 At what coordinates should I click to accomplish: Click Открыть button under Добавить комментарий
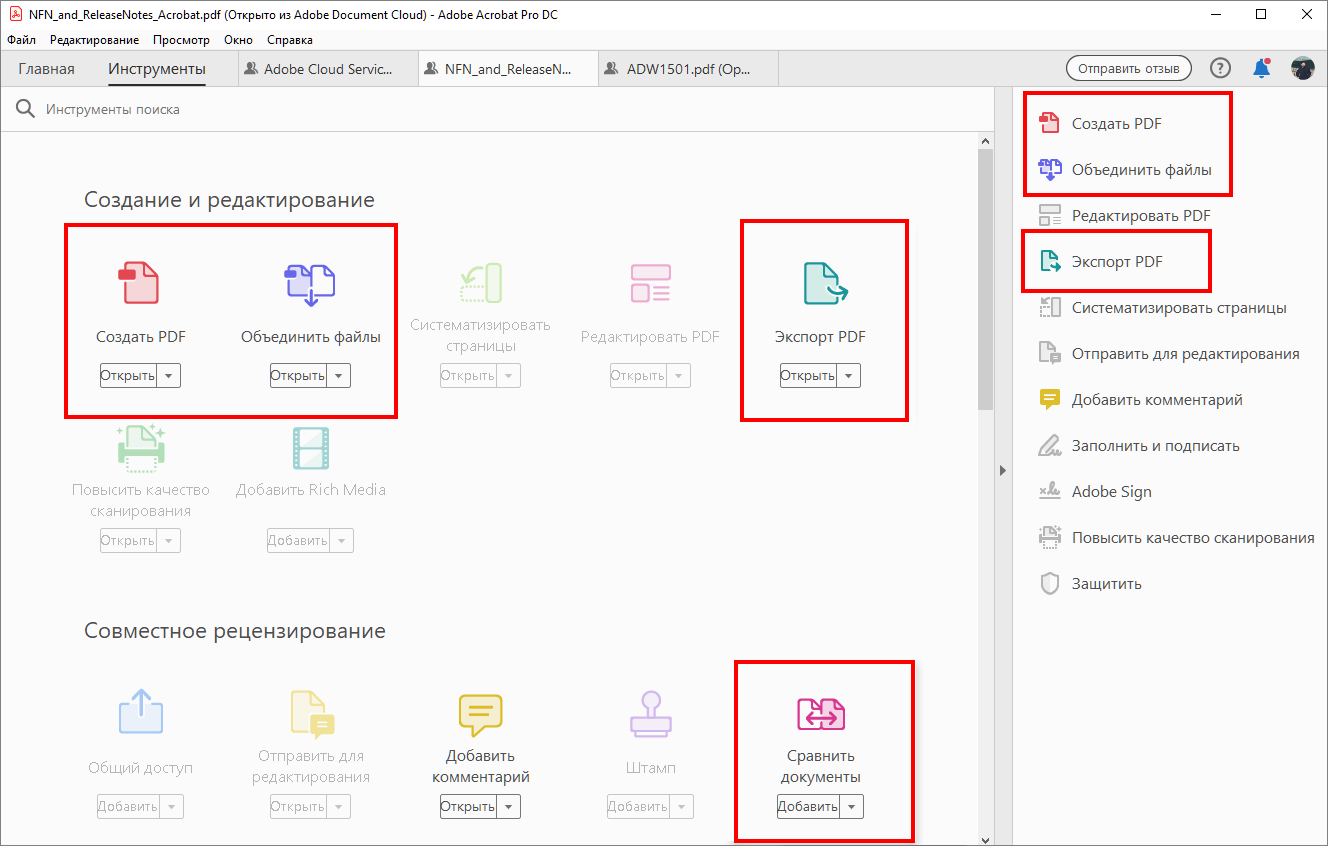coord(469,807)
